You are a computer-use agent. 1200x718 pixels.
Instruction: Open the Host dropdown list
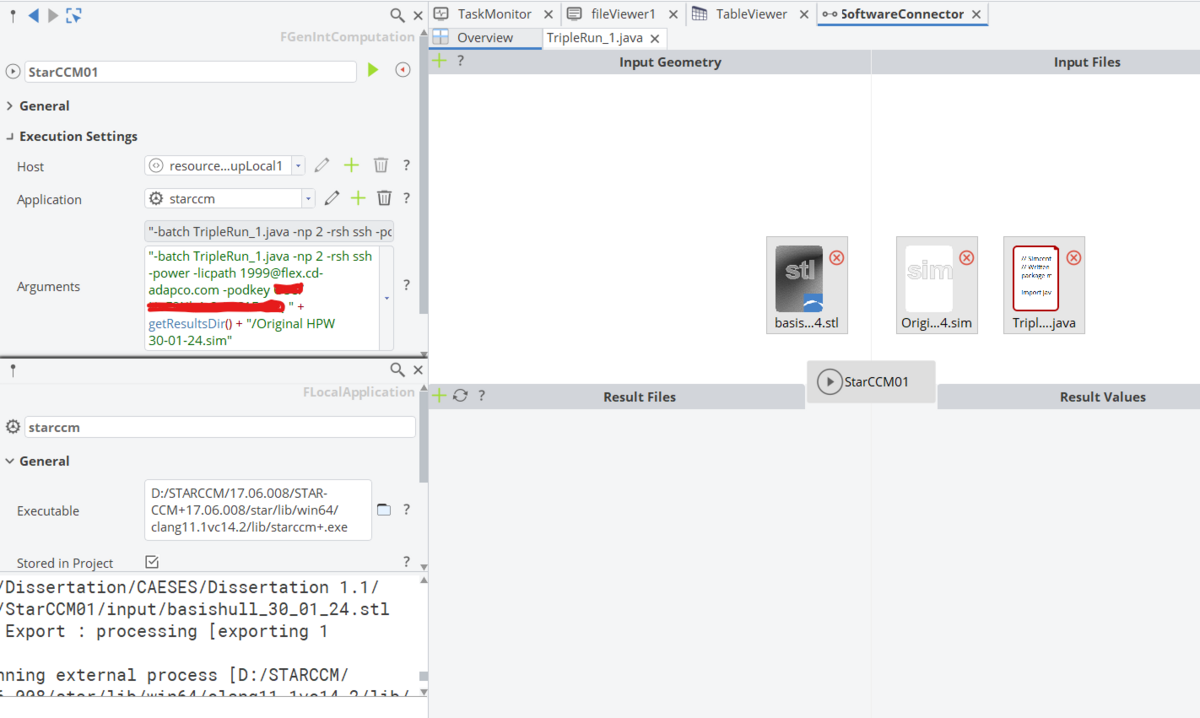[x=299, y=166]
